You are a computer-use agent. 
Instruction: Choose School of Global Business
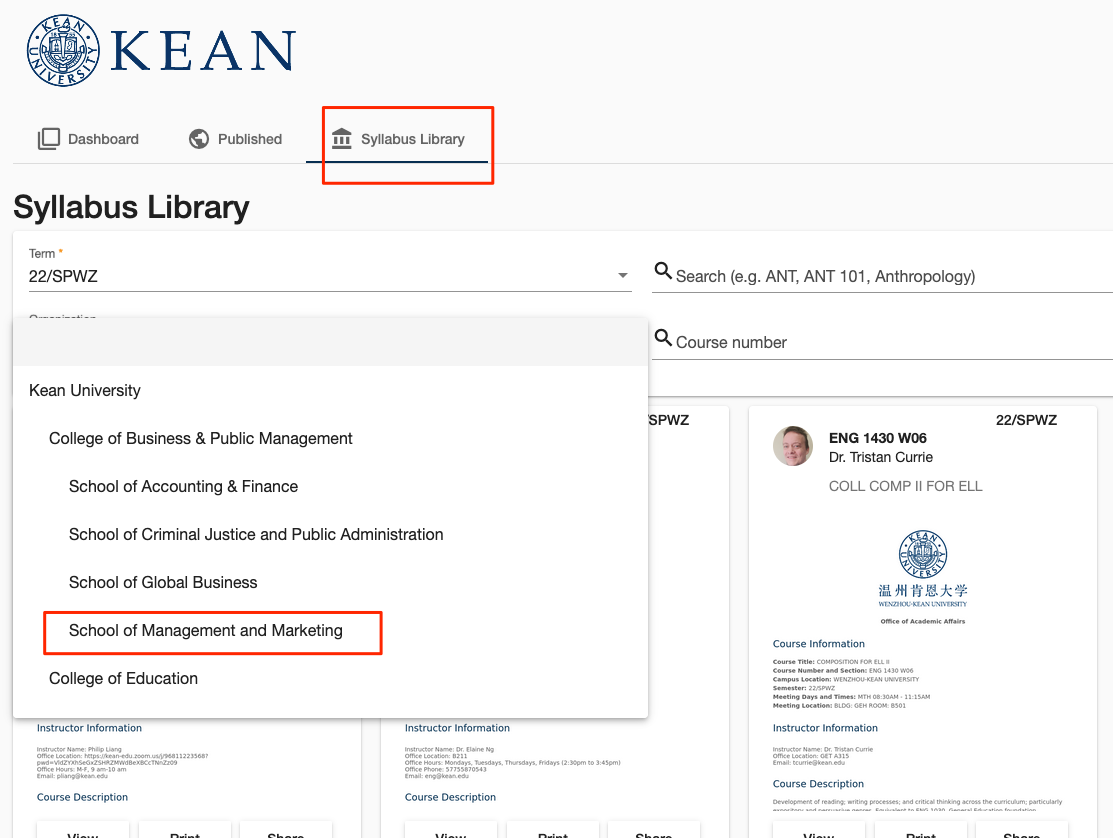pos(330,583)
